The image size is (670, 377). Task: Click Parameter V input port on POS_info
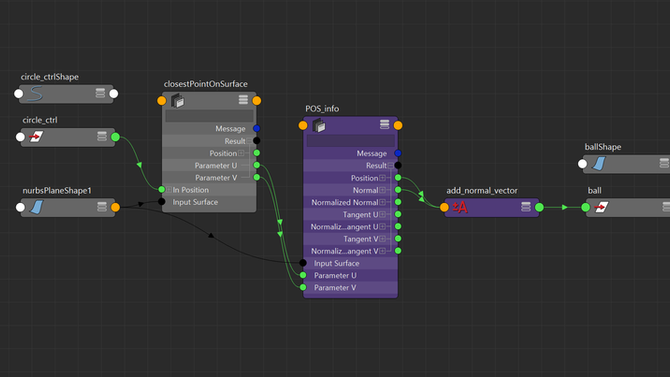[x=303, y=287]
